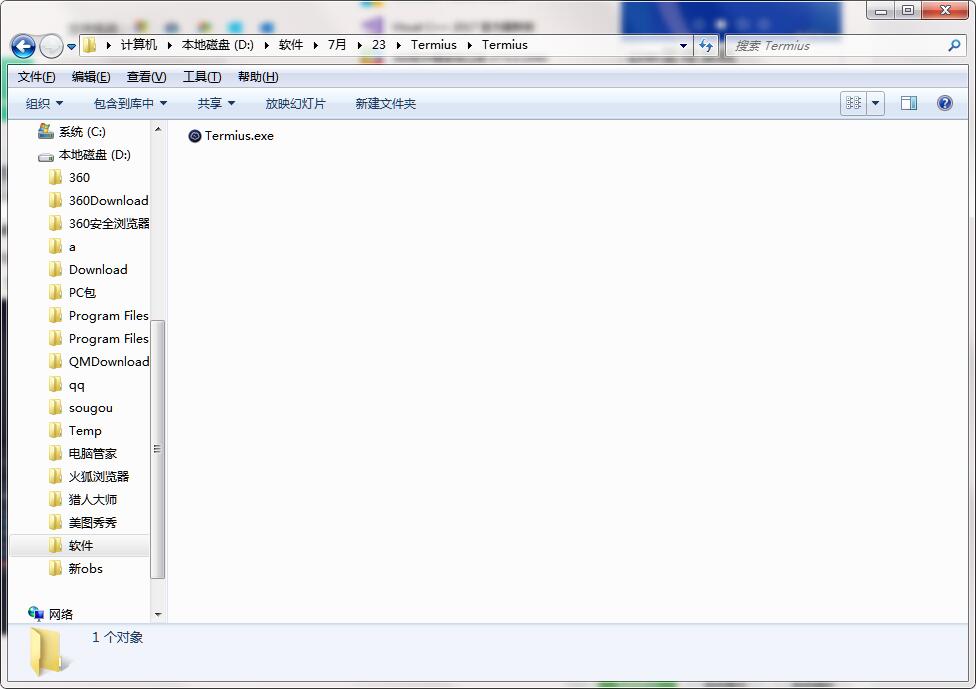The image size is (976, 689).
Task: Select 网络 in the navigation pane
Action: coord(60,614)
